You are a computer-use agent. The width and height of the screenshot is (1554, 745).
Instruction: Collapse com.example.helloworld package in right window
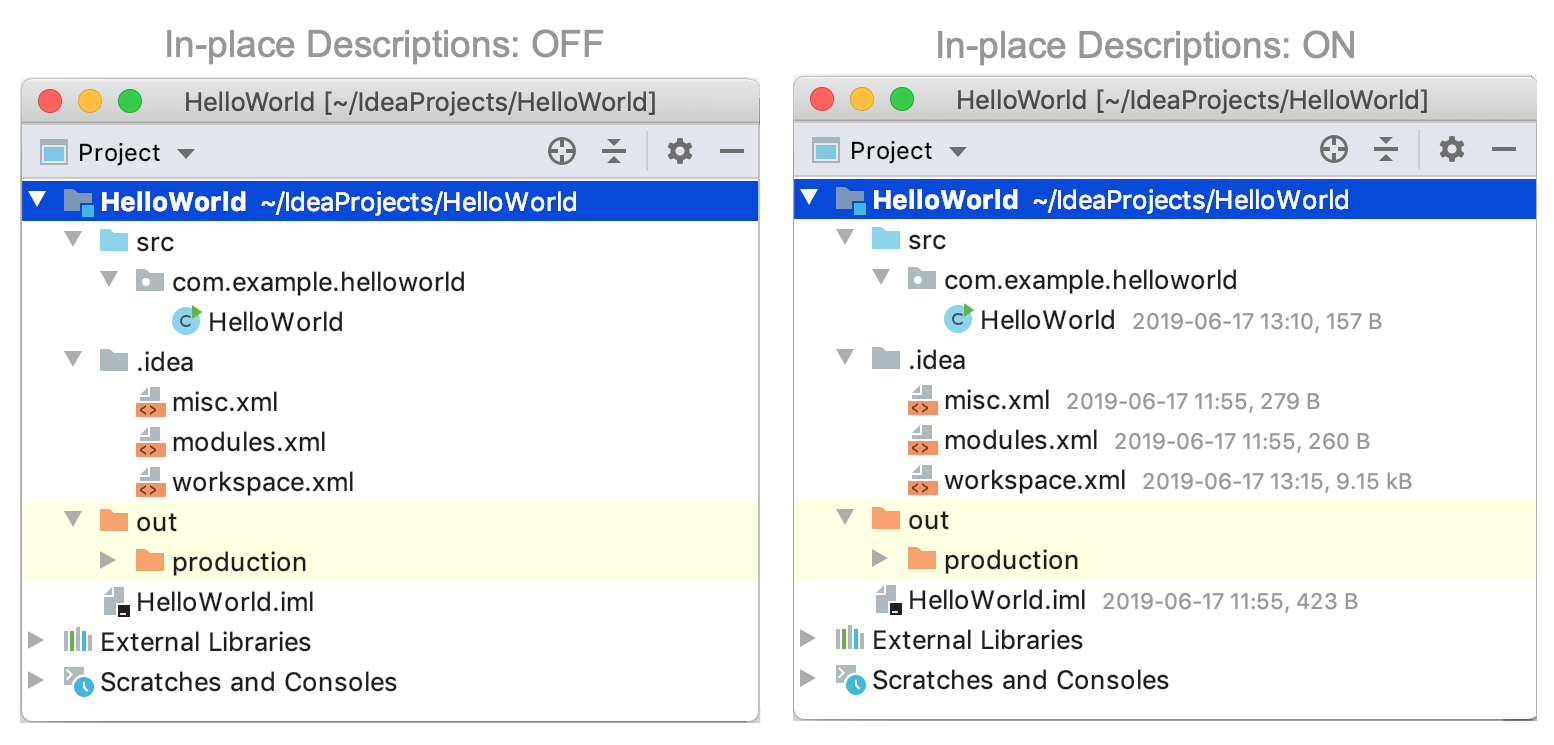pyautogui.click(x=881, y=279)
